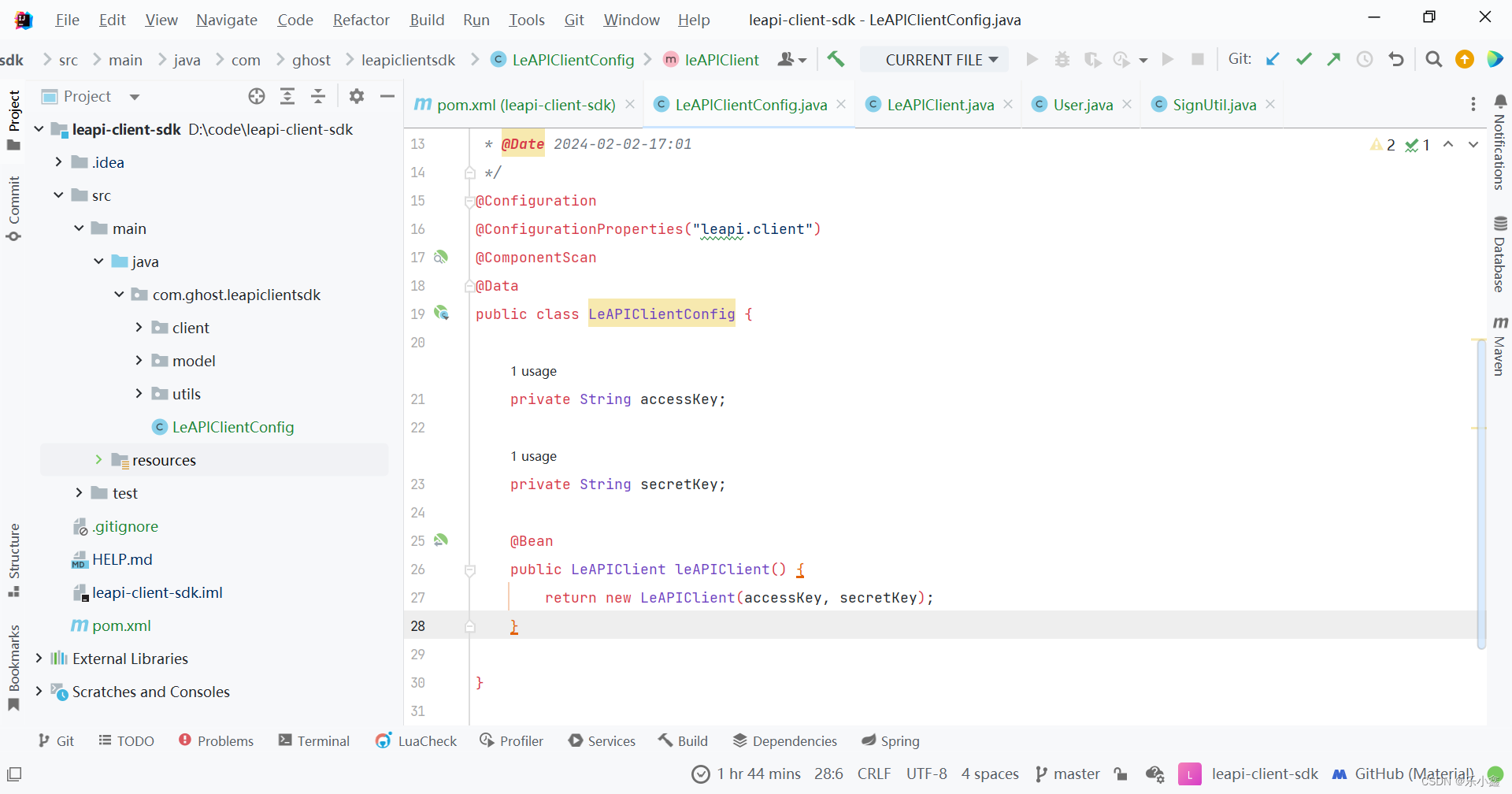Toggle the Terminal tool window

click(x=314, y=740)
